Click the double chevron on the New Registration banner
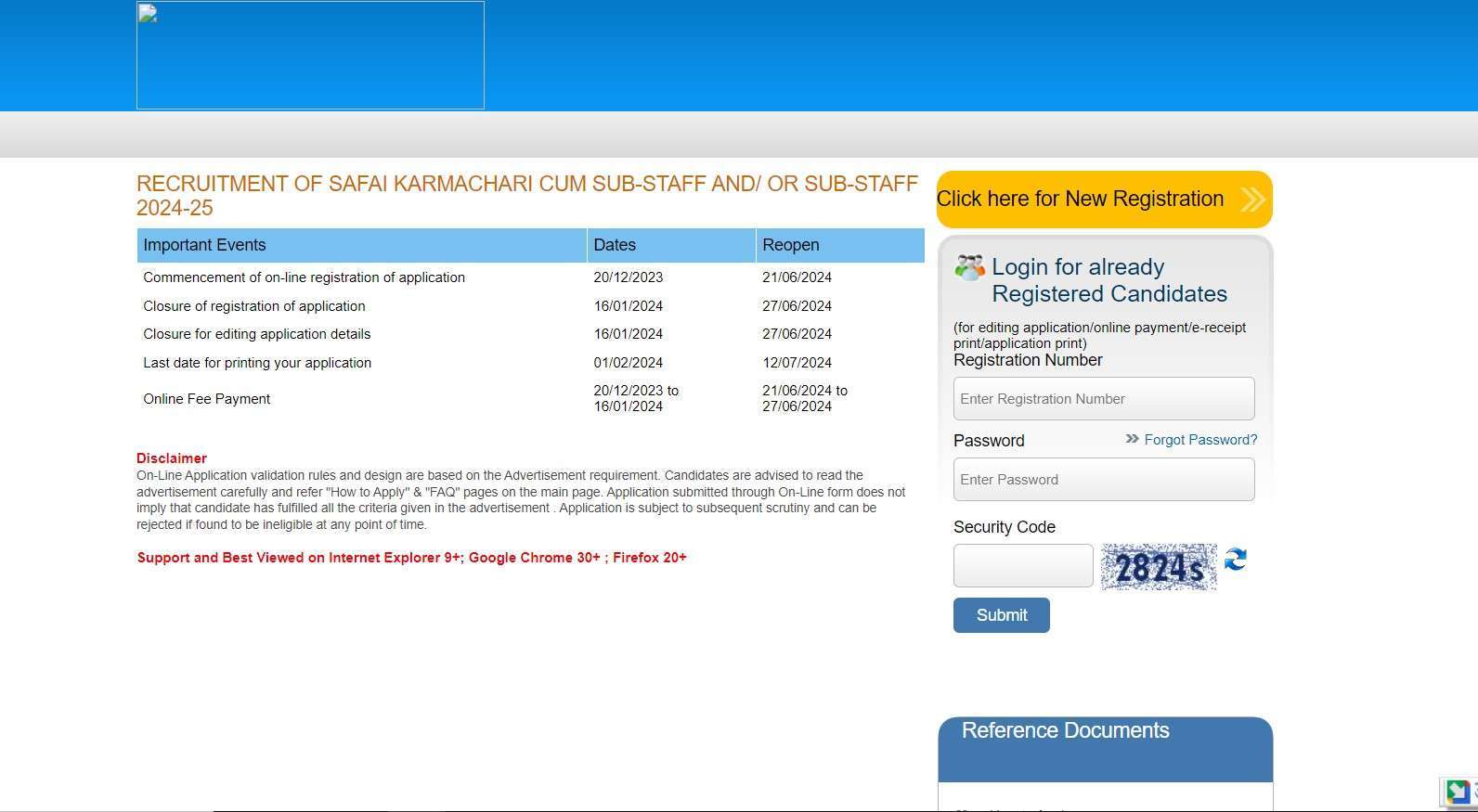Viewport: 1478px width, 812px height. pyautogui.click(x=1252, y=200)
